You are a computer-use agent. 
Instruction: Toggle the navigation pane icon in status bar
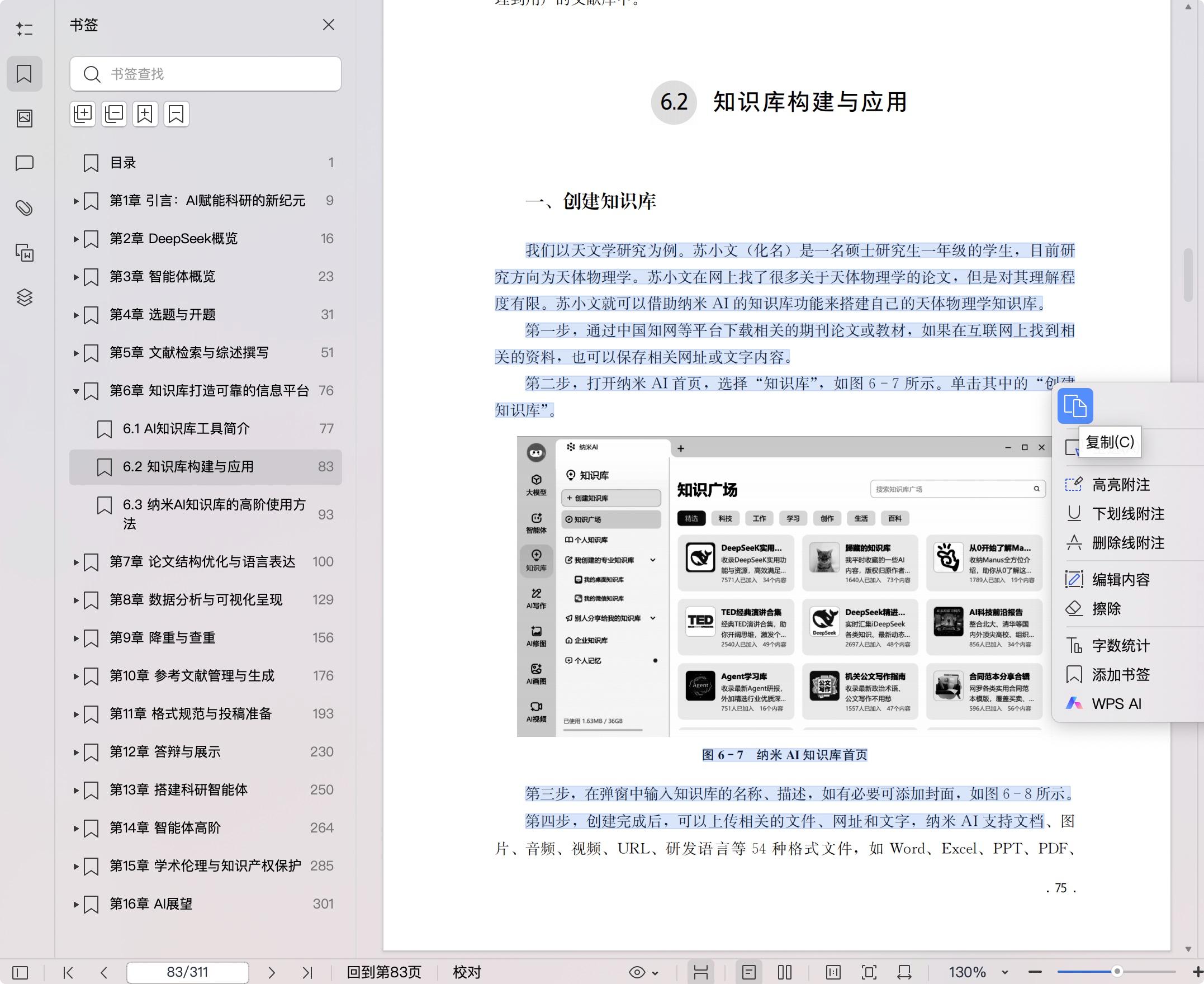20,973
